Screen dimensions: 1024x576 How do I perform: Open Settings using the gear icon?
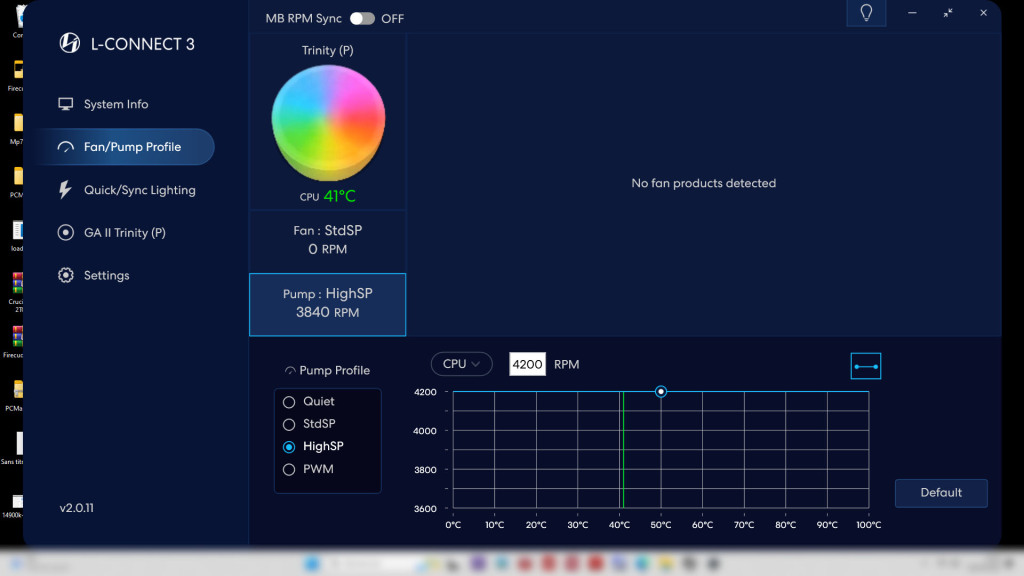65,275
